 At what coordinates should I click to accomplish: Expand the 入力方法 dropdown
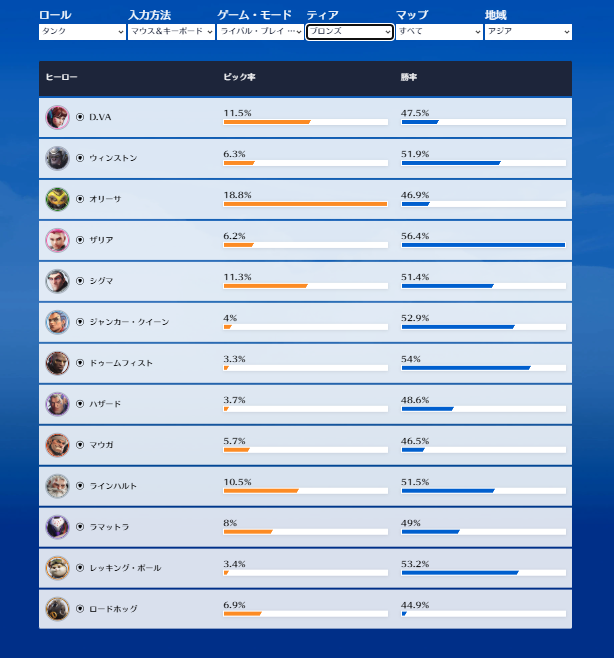pos(171,32)
